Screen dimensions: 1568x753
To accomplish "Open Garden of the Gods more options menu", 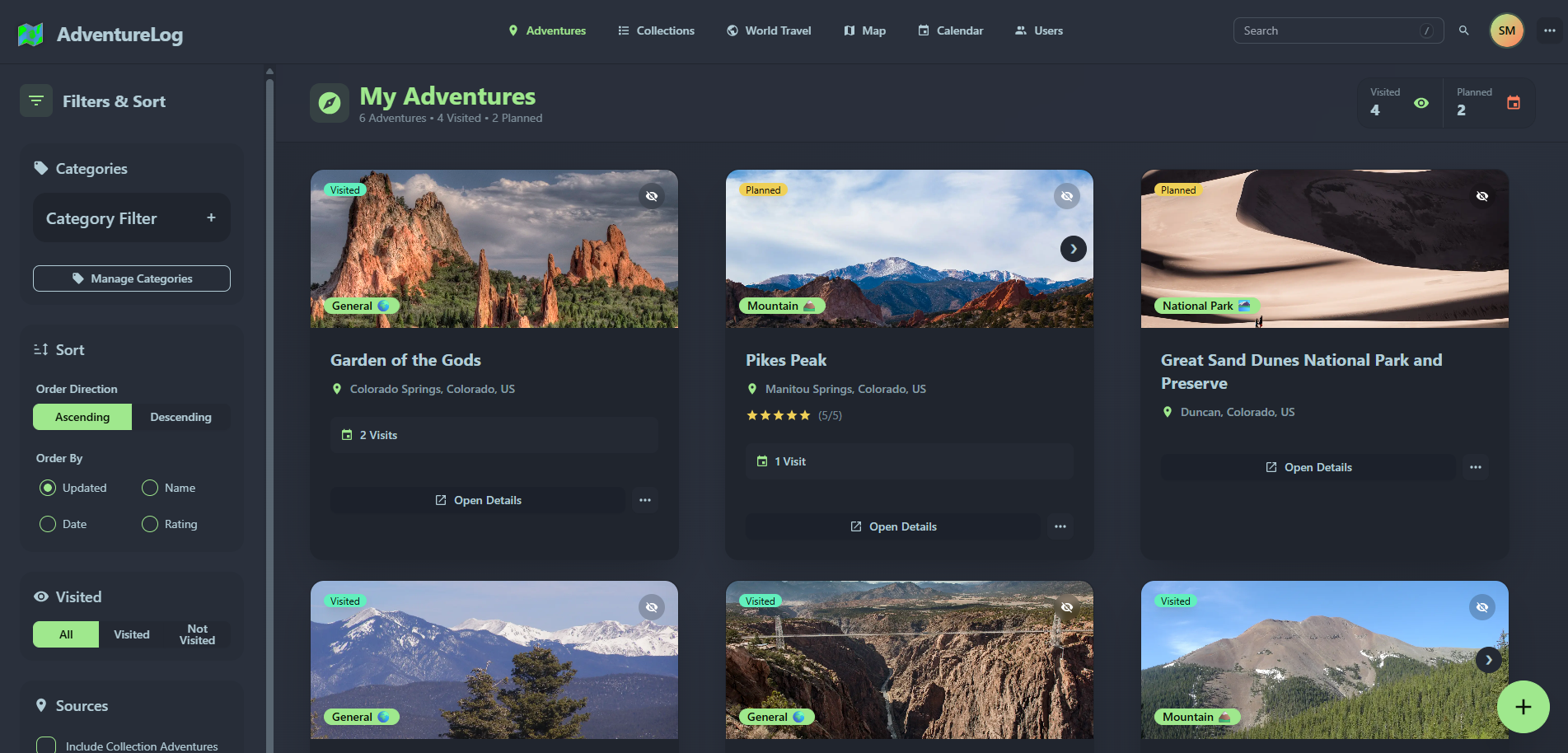I will (x=645, y=500).
